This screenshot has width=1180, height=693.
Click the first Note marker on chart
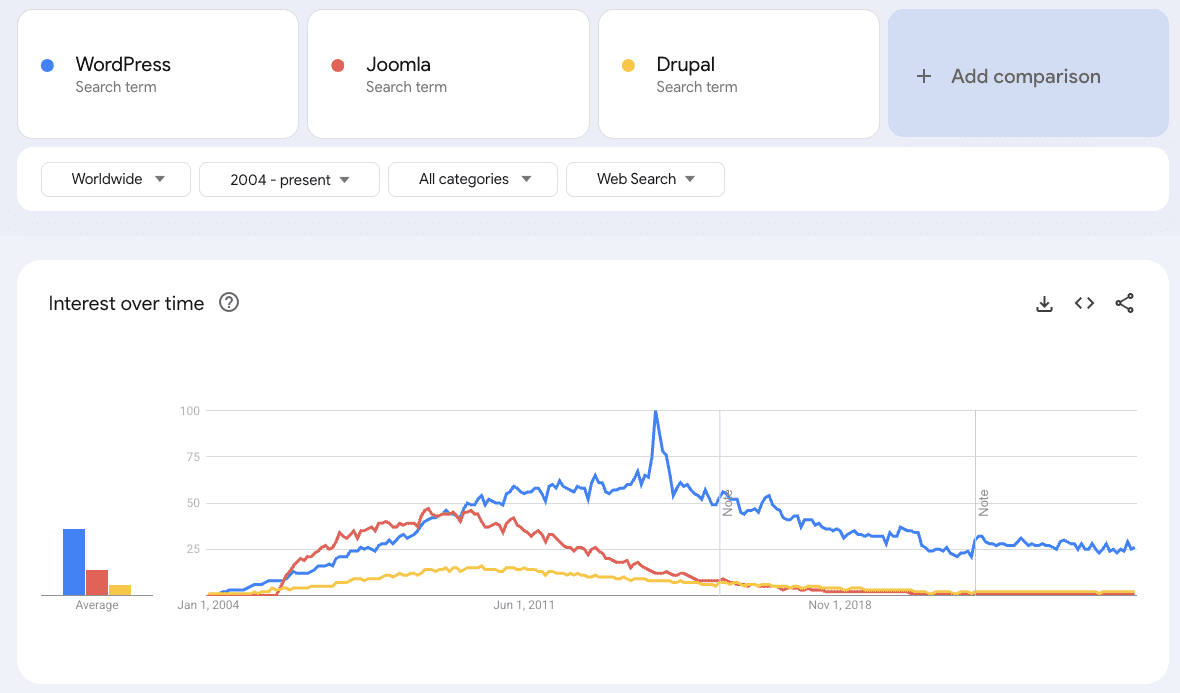728,502
